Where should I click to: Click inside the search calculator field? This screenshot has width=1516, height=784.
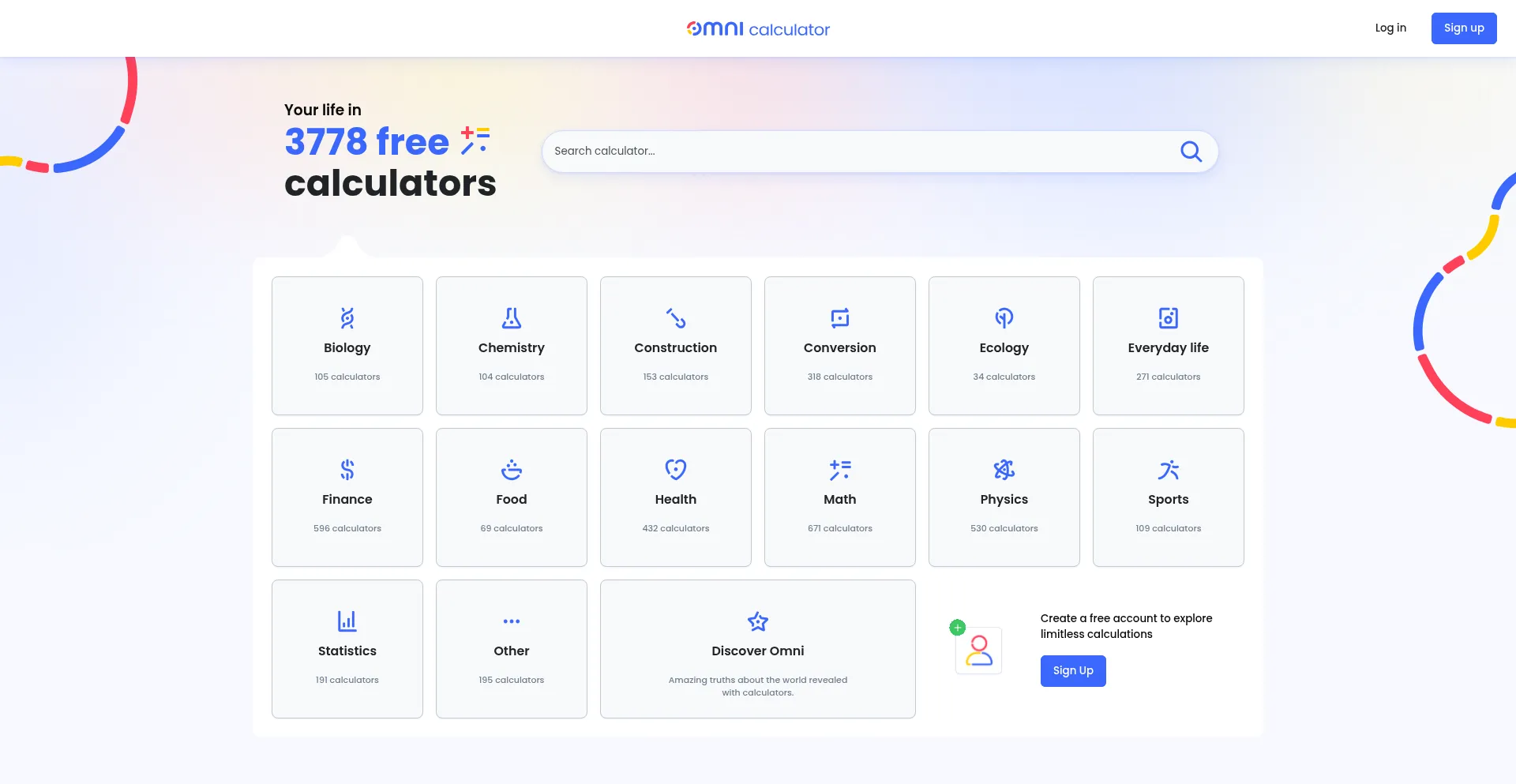click(x=829, y=151)
